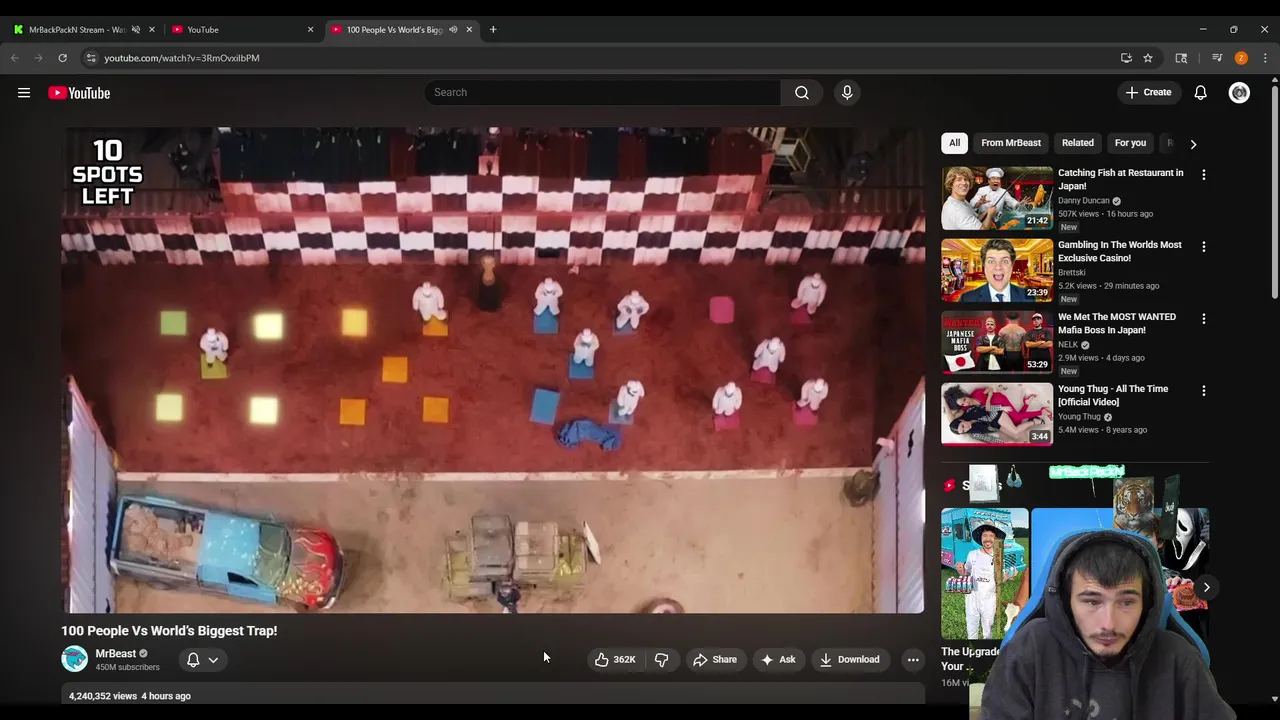
Task: Select the All filter chip
Action: [955, 142]
